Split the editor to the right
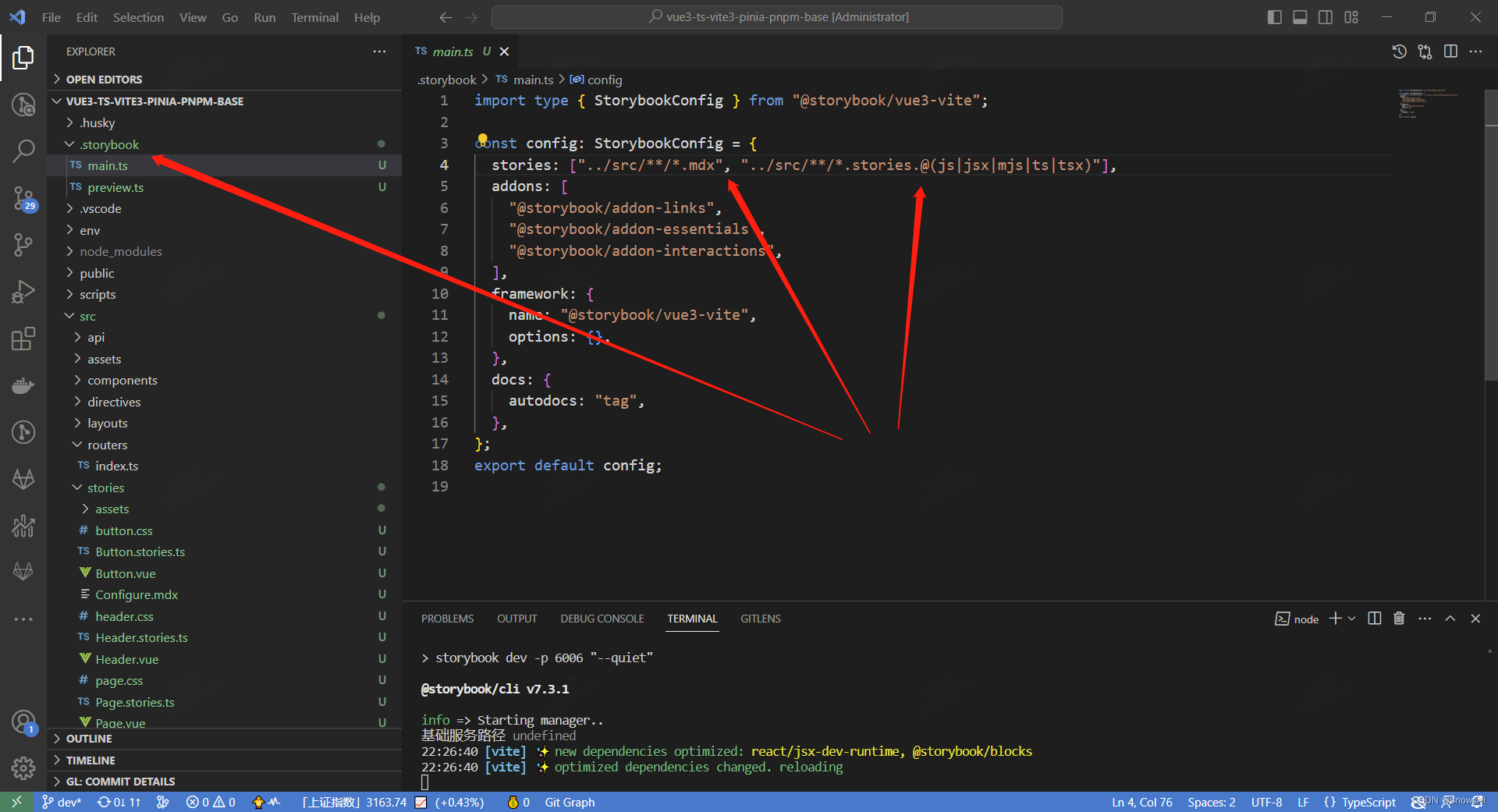Screen dimensions: 1498x812 [x=1450, y=51]
